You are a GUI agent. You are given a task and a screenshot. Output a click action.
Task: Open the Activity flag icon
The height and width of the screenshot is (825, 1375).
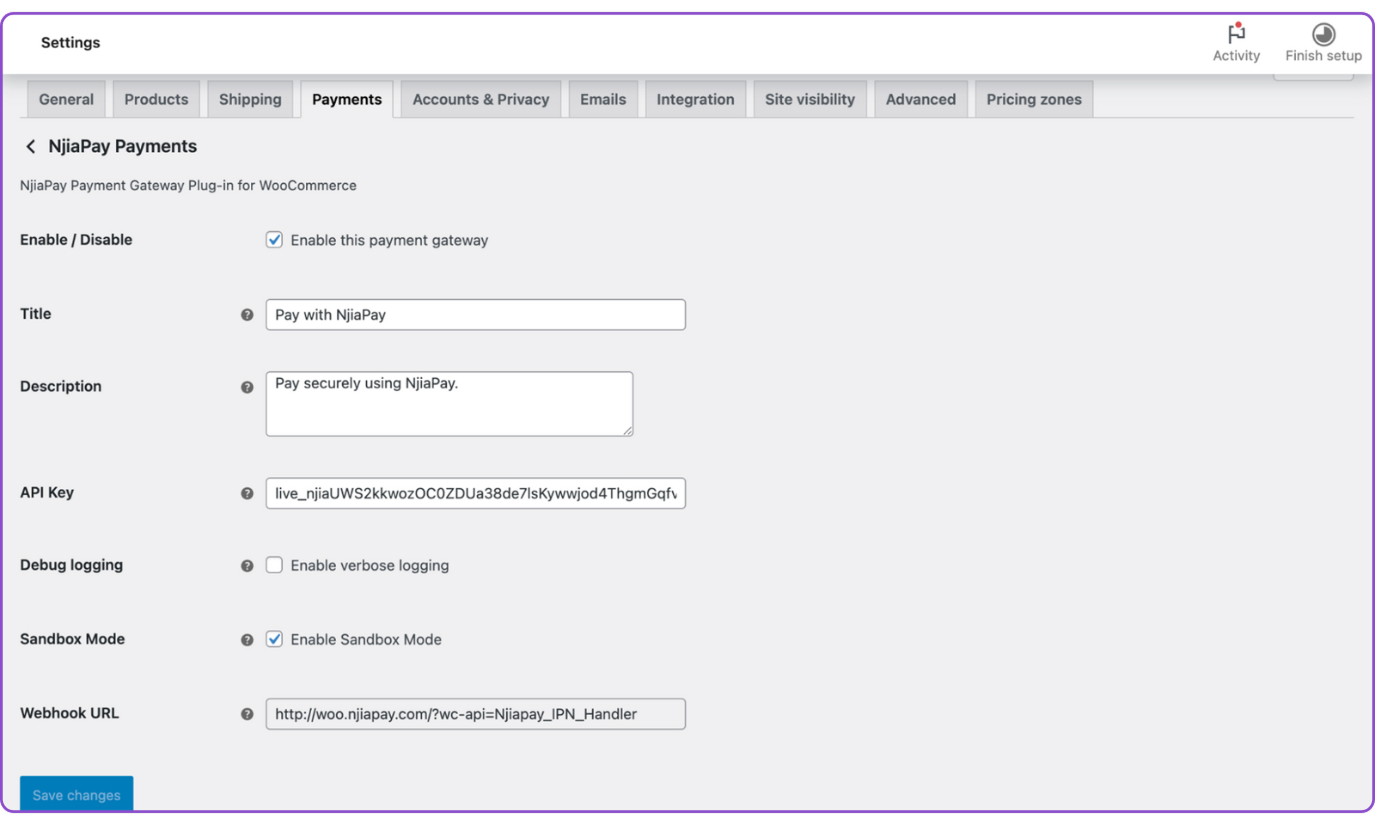1236,32
